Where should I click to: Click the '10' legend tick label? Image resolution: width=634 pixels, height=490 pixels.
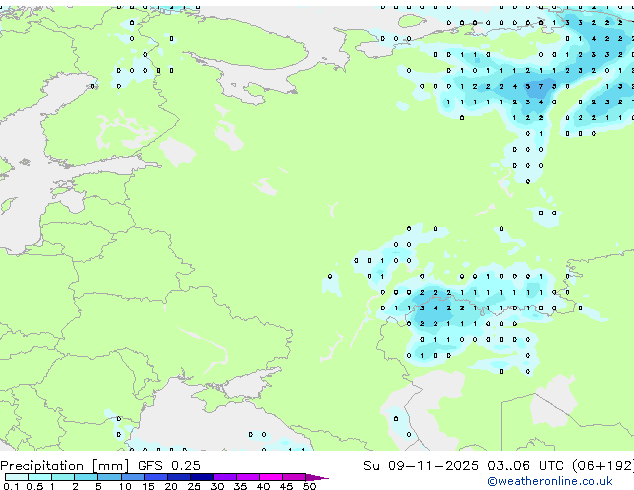(x=125, y=486)
